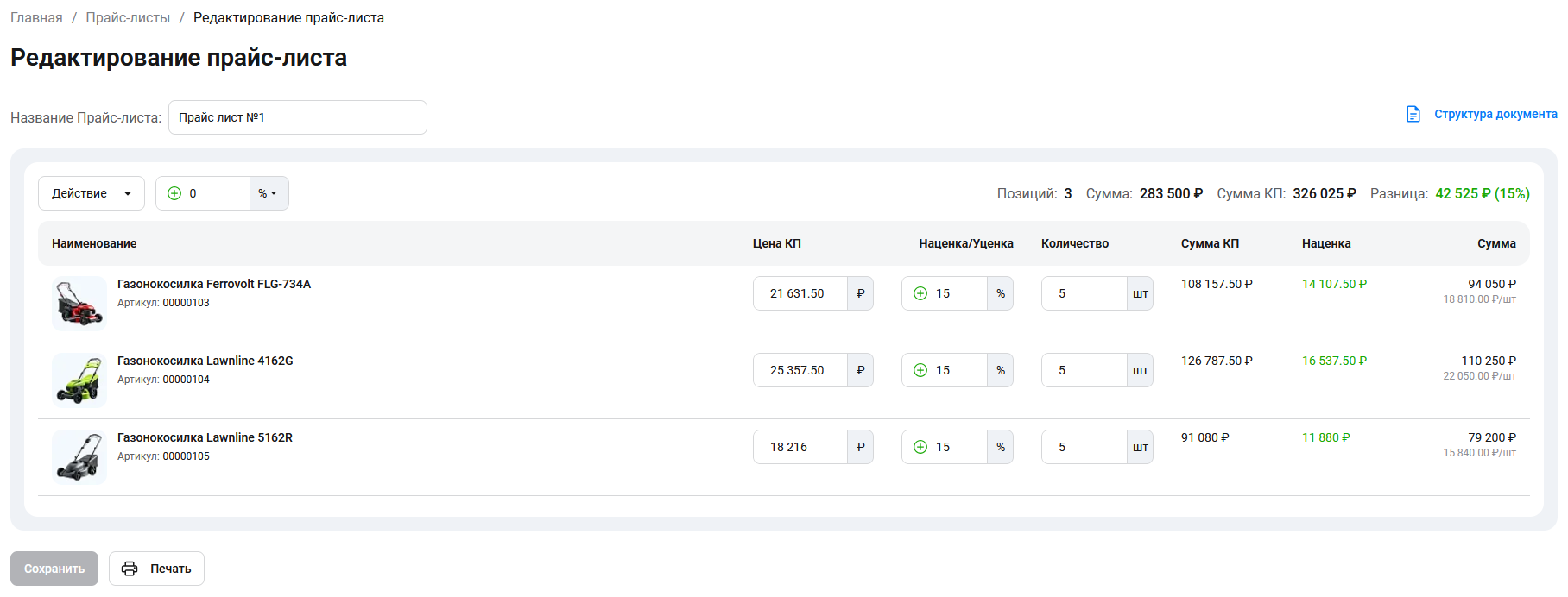Toggle markup sign for Ferrovolt FLG-734A

click(x=920, y=293)
